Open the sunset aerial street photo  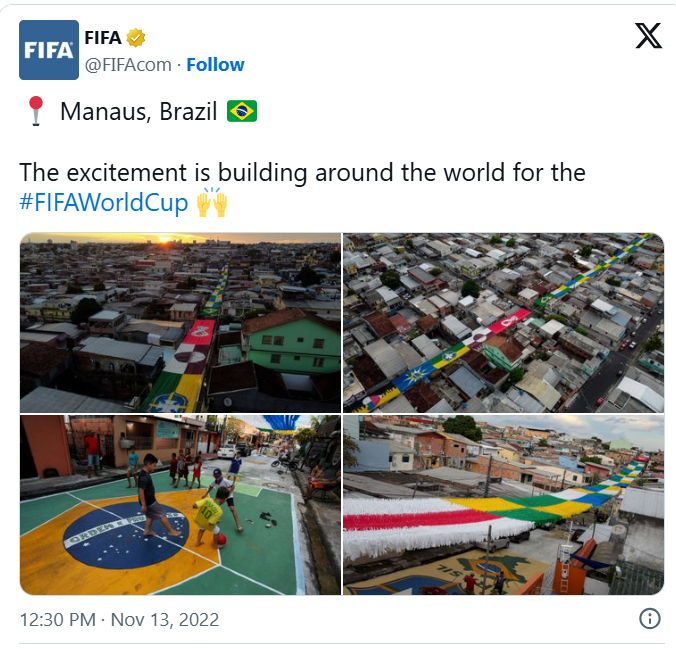click(180, 322)
